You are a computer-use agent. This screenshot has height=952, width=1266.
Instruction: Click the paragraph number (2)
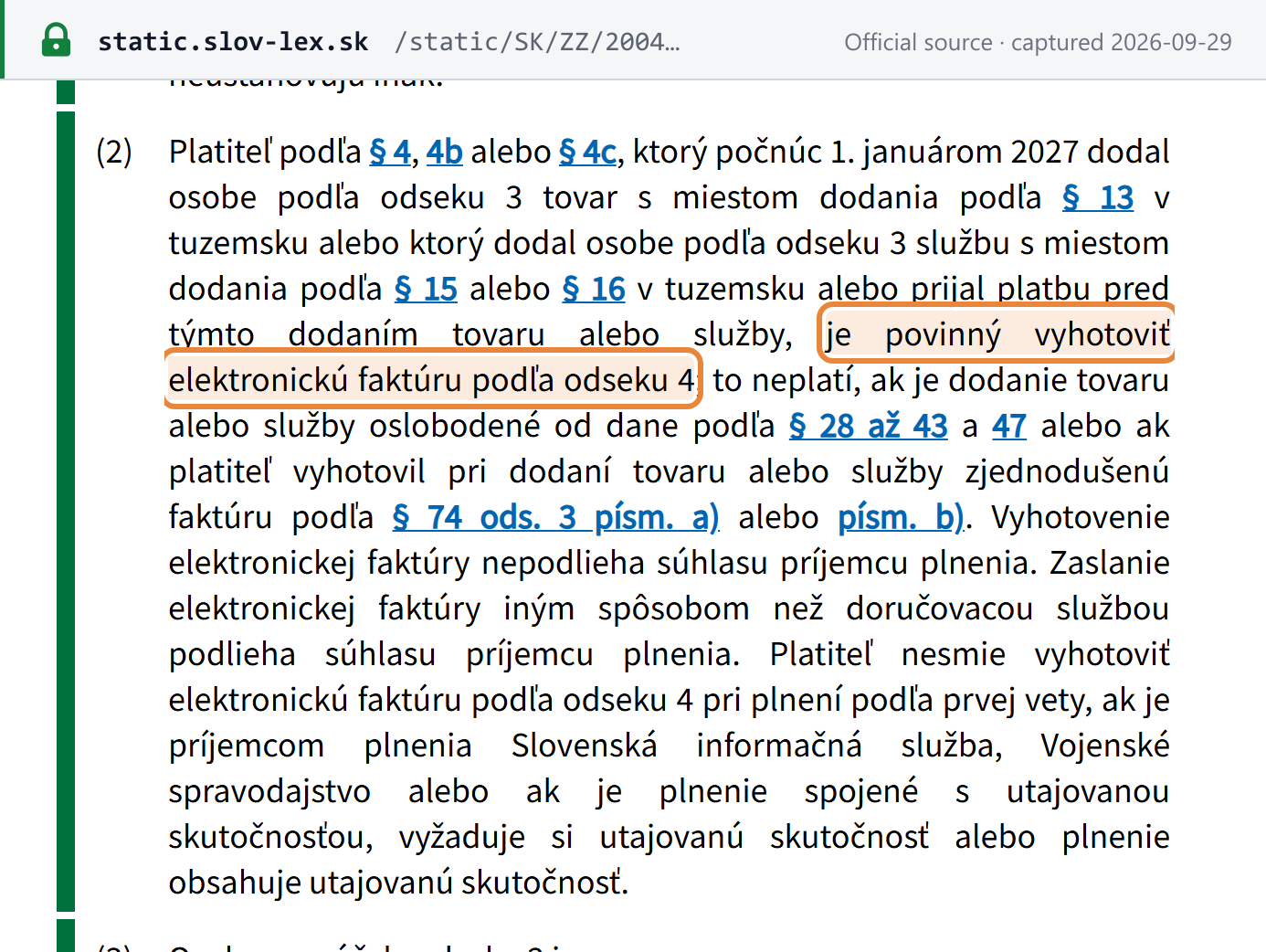pyautogui.click(x=114, y=152)
